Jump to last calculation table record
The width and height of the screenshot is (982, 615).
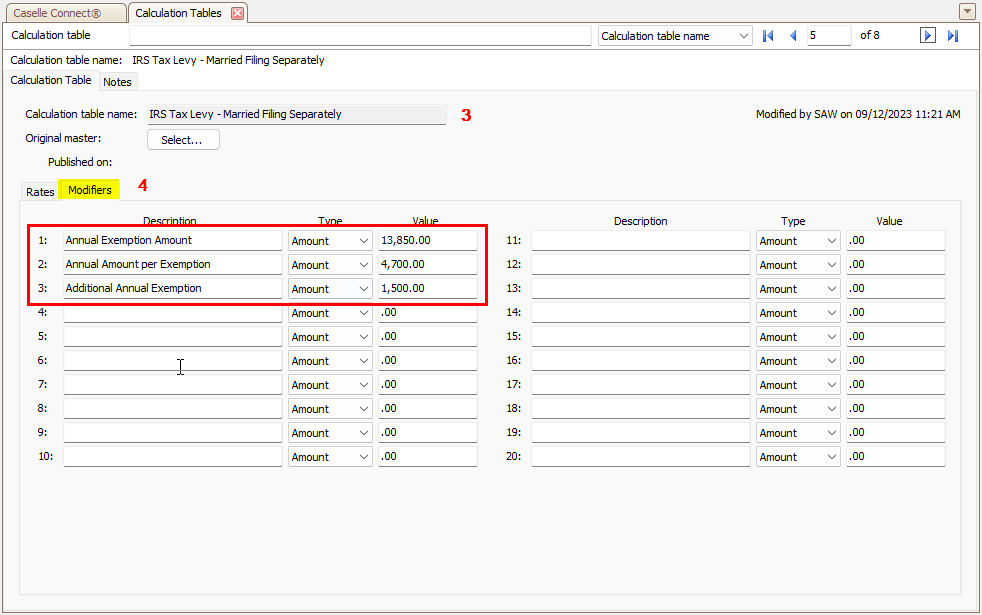click(952, 36)
